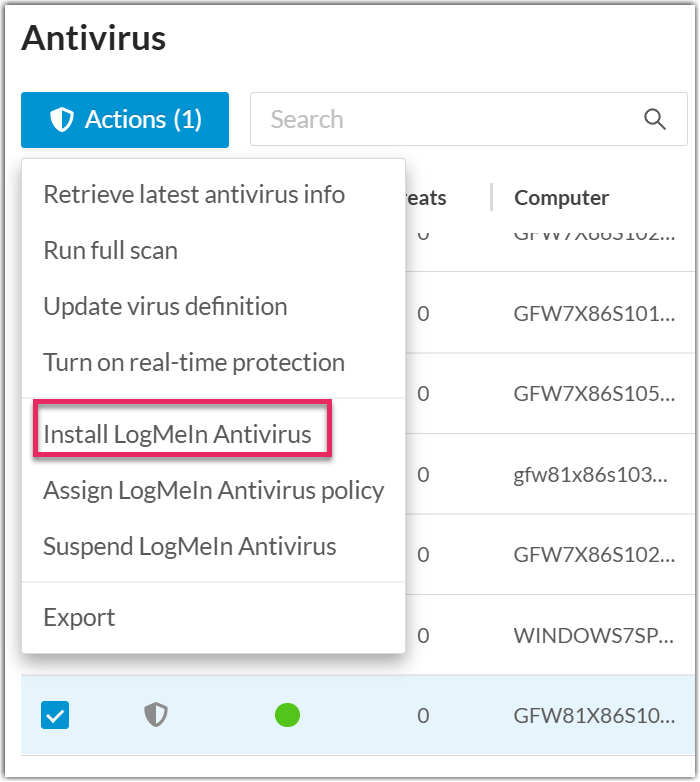
Task: Click the WINDOWS7SP computer name
Action: (593, 635)
